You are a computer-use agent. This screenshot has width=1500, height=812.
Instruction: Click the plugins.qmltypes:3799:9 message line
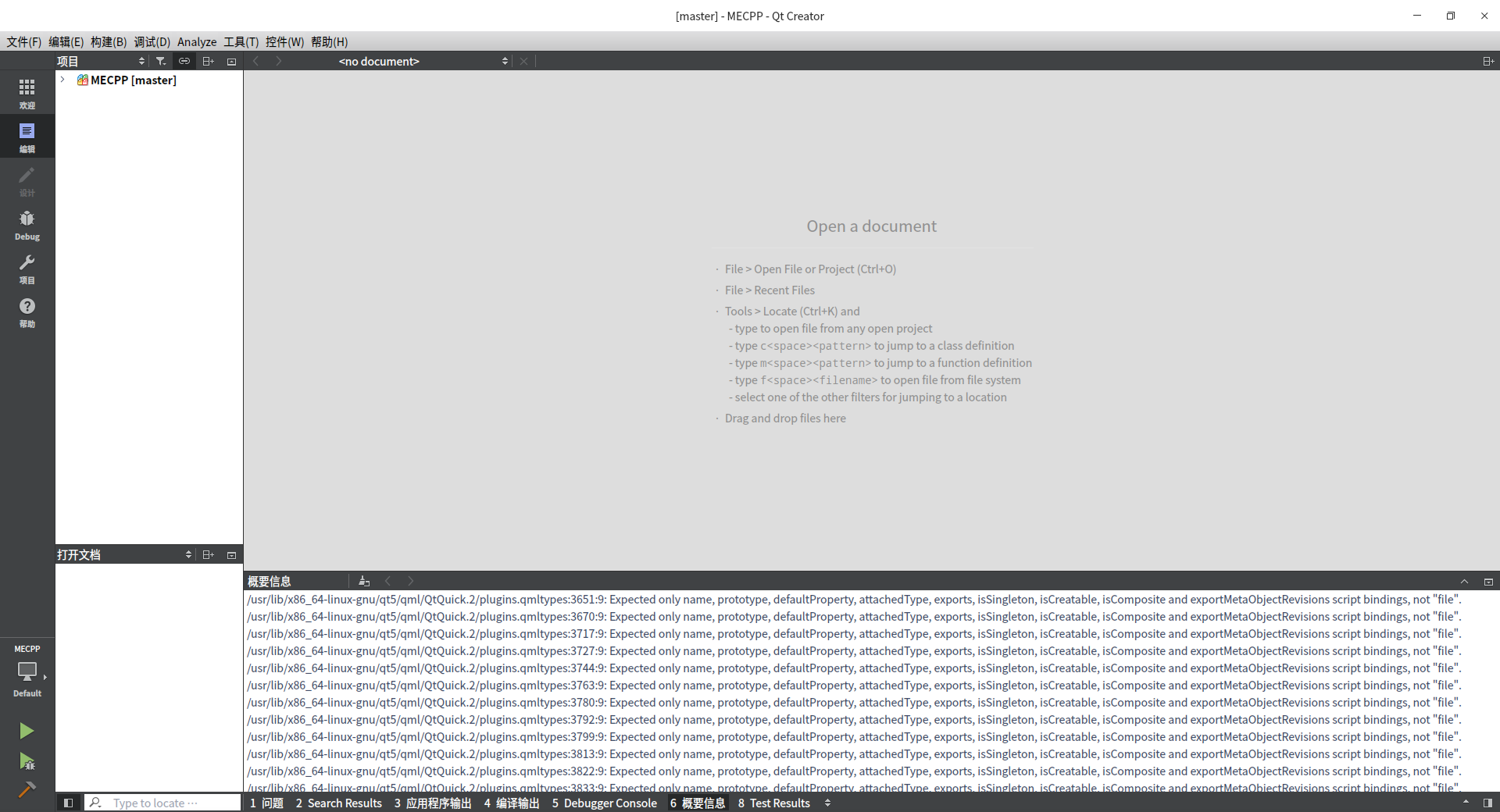click(854, 737)
